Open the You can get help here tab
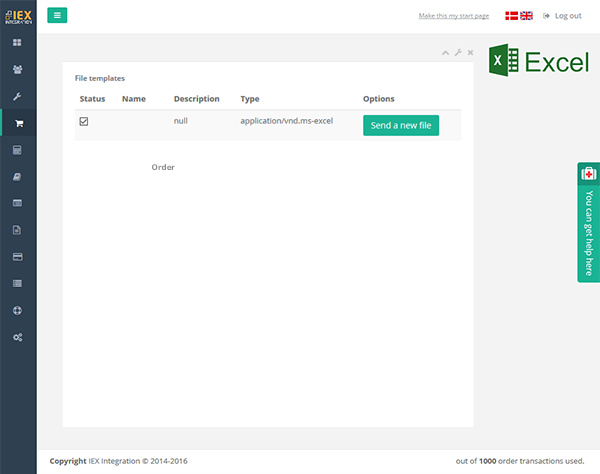 588,222
